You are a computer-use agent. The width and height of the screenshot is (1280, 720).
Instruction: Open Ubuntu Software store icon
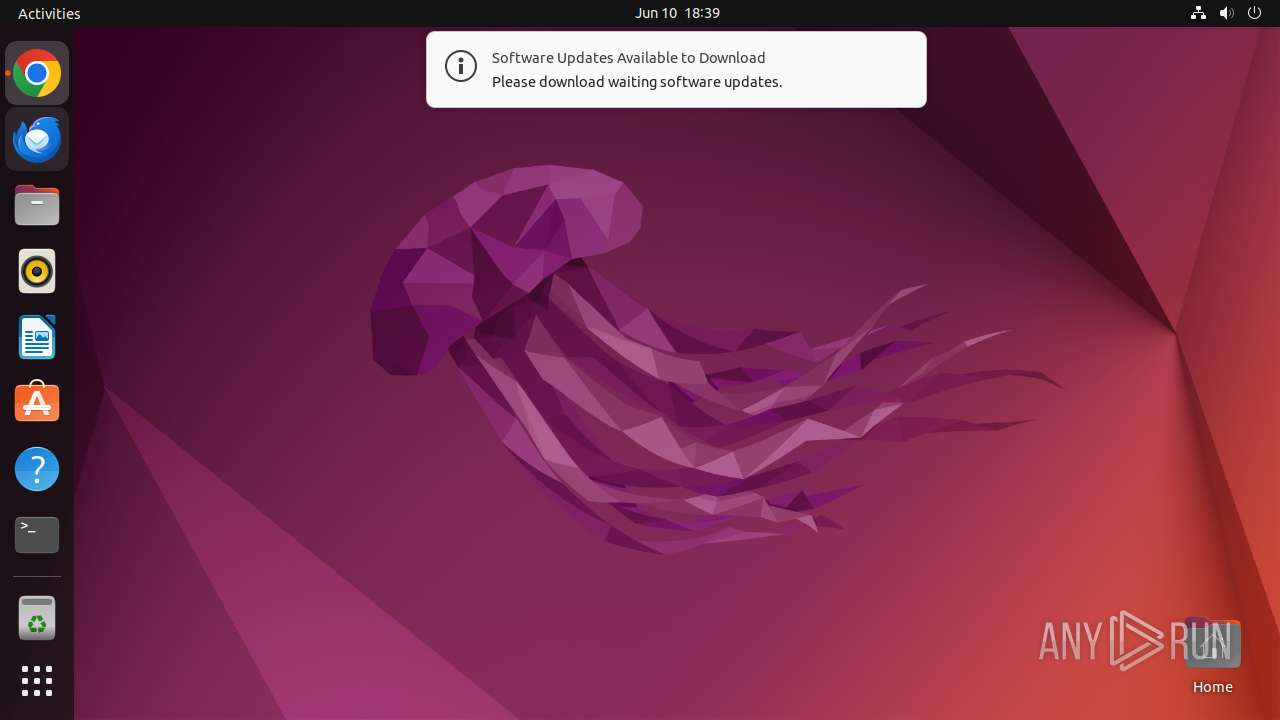click(x=37, y=403)
